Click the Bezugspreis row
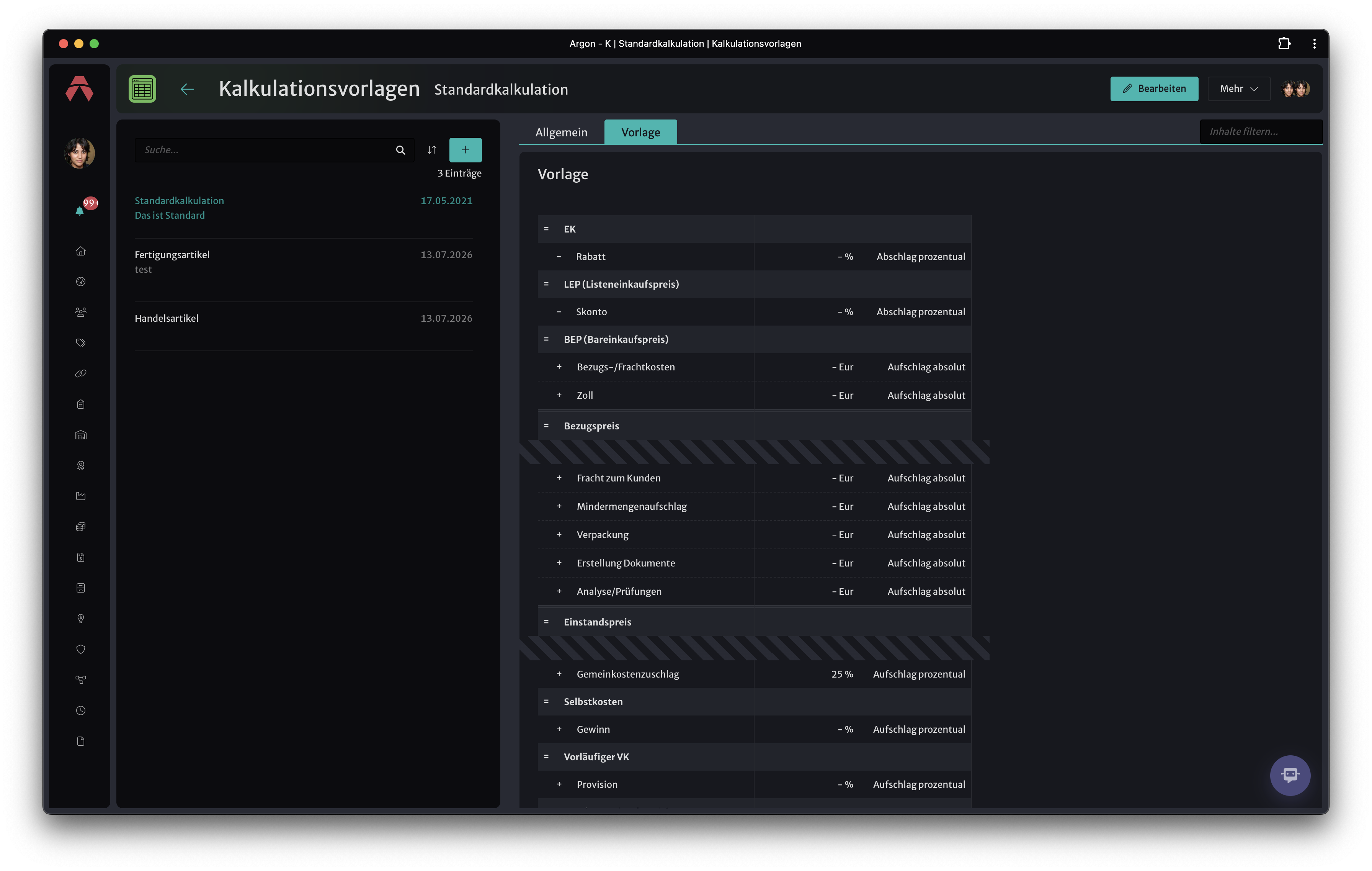 [x=755, y=426]
